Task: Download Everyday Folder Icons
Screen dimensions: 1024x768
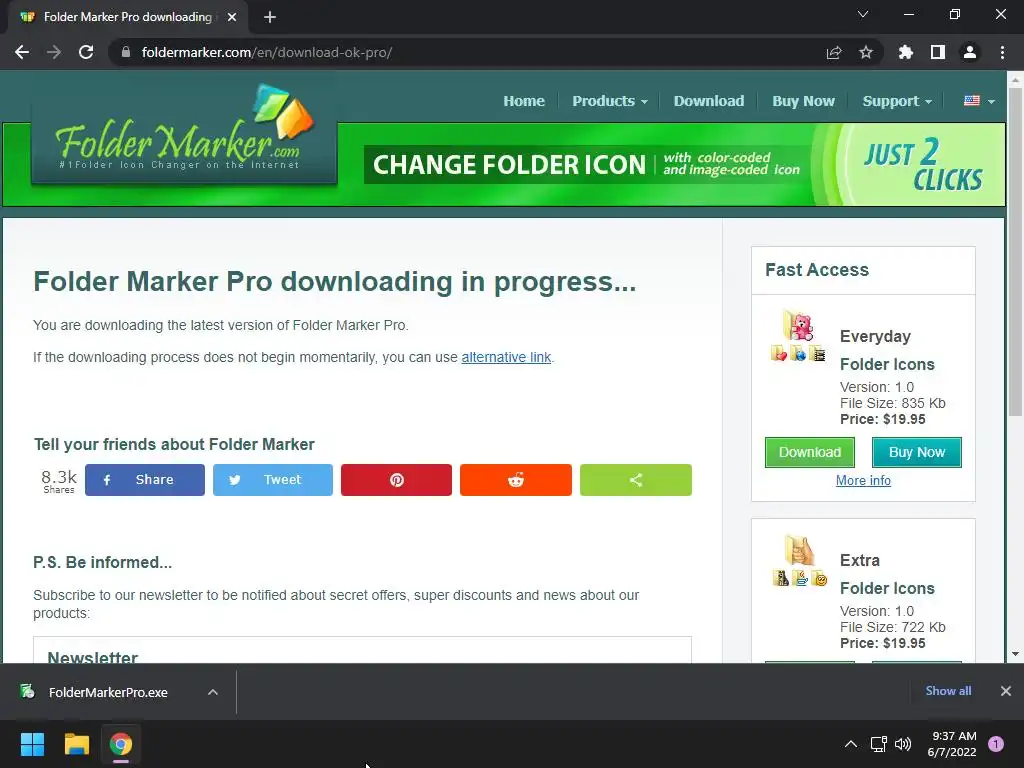Action: [810, 453]
